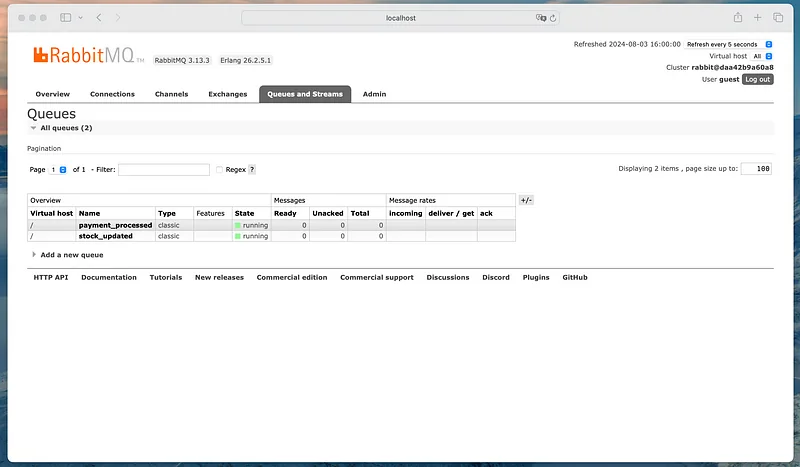
Task: Click classic type in stock_updated row
Action: (168, 236)
